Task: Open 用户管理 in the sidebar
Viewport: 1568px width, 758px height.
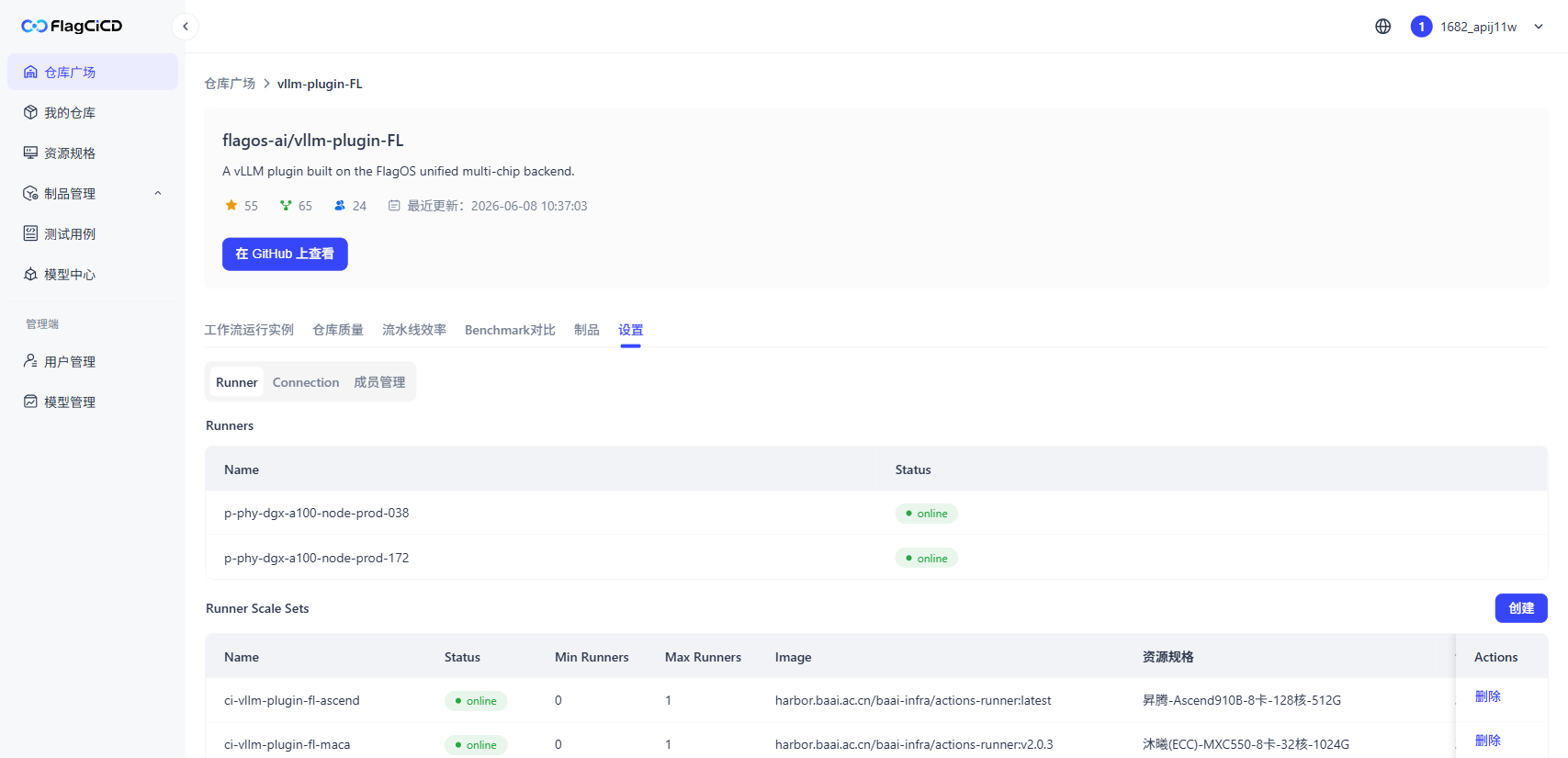Action: [x=93, y=361]
